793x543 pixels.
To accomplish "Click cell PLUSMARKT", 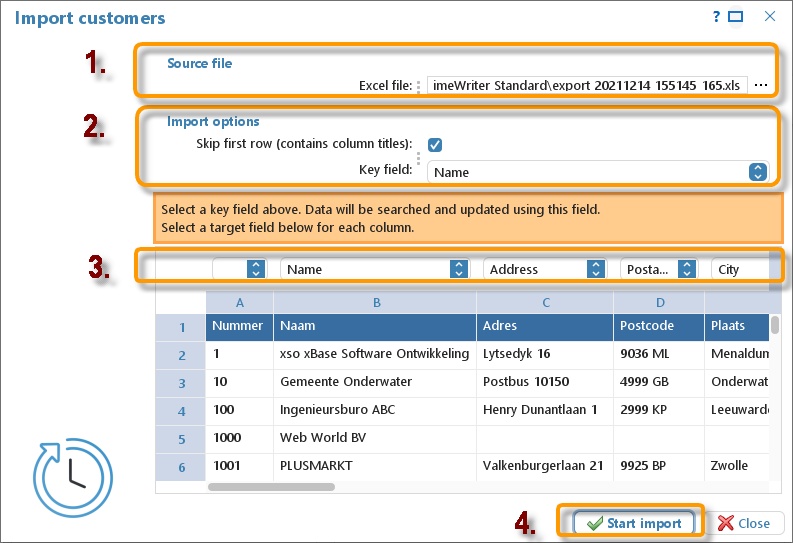I will 375,466.
